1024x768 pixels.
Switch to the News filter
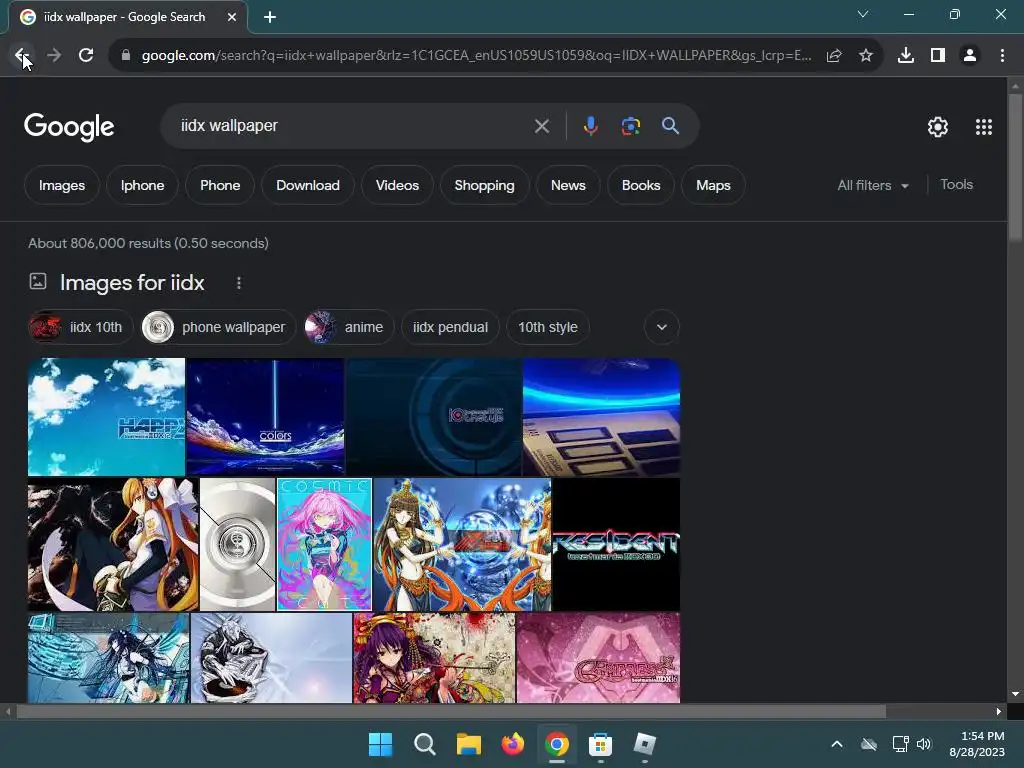click(568, 185)
